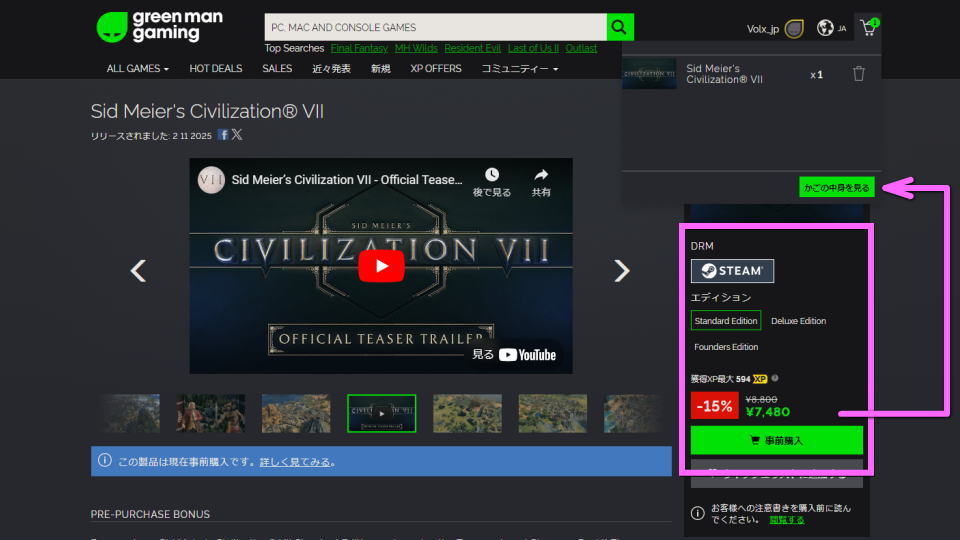
Task: Share the game on X
Action: [237, 135]
